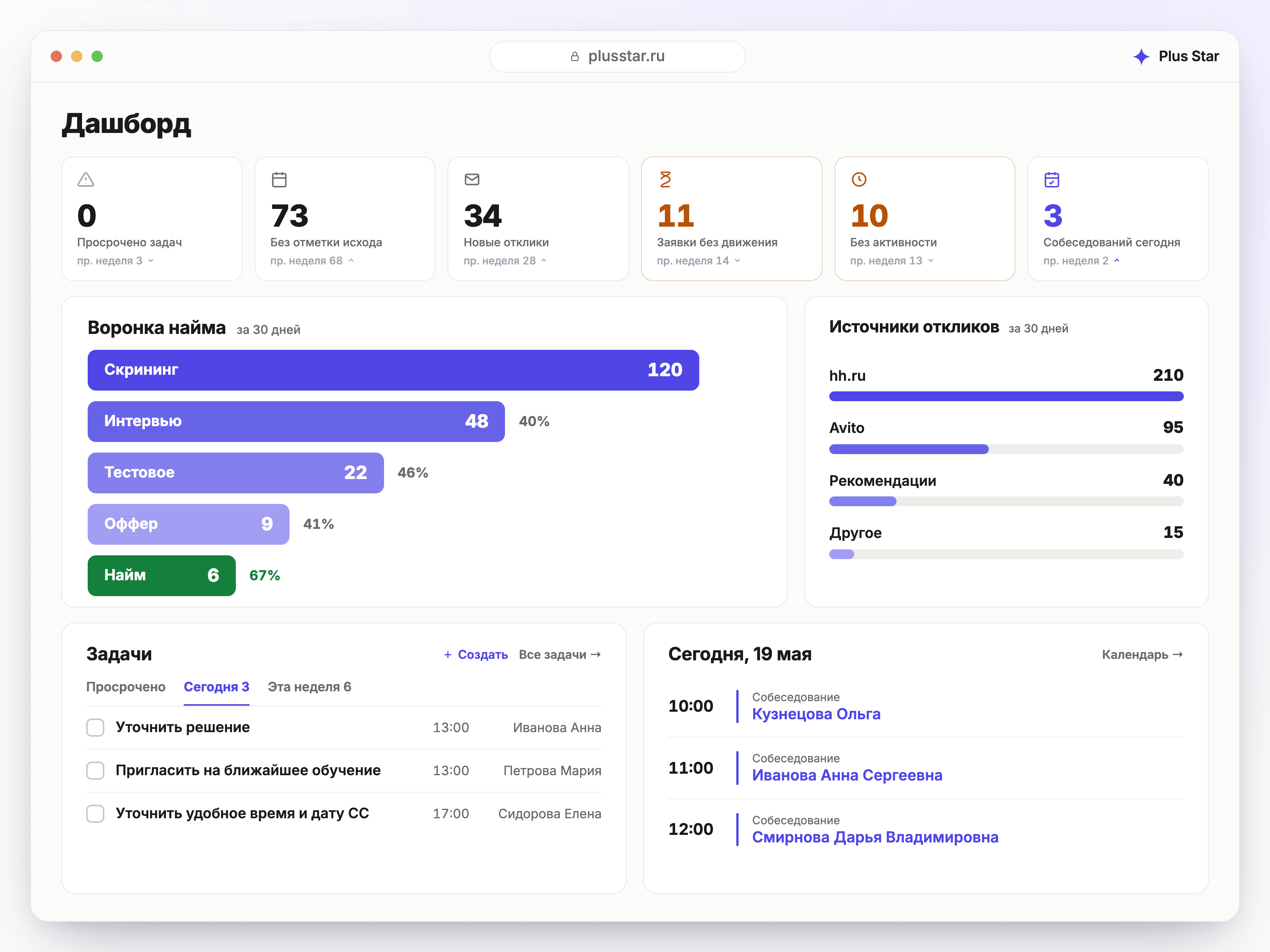Image resolution: width=1270 pixels, height=952 pixels.
Task: Expand the chevron next to 'пр. неделя 3'
Action: 151,261
